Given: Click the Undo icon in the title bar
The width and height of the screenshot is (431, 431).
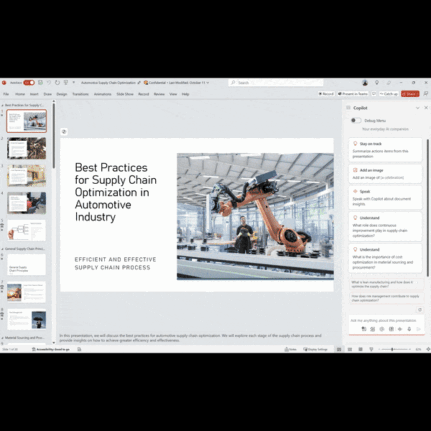Looking at the screenshot, I should (49, 82).
